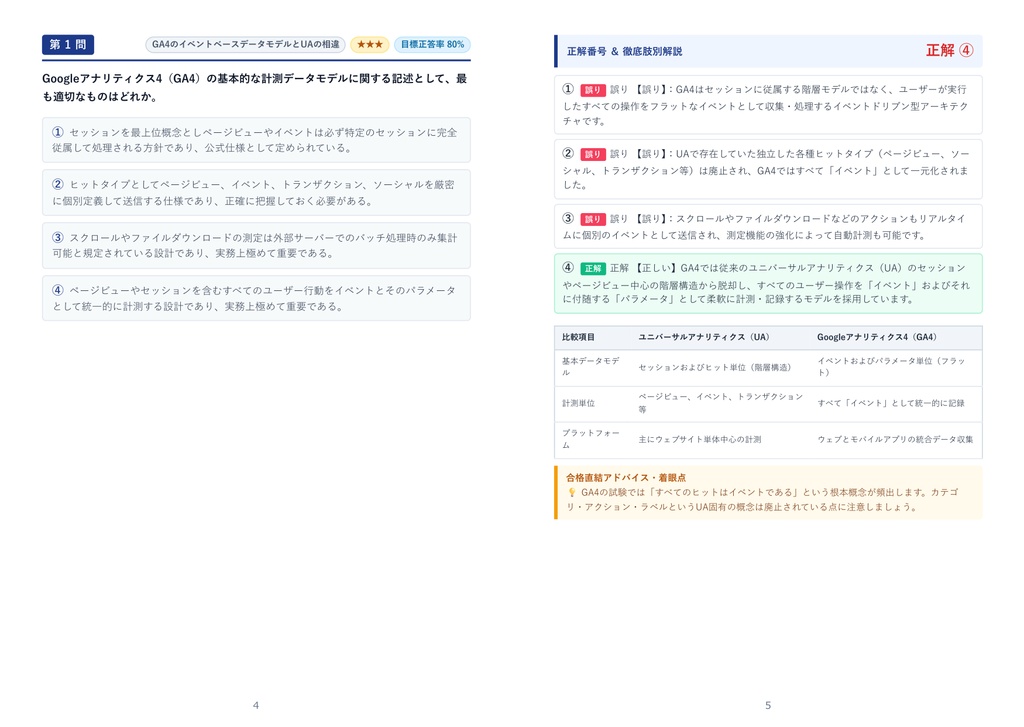
Task: Click the green 正解 badge in explanation ④
Action: (592, 268)
